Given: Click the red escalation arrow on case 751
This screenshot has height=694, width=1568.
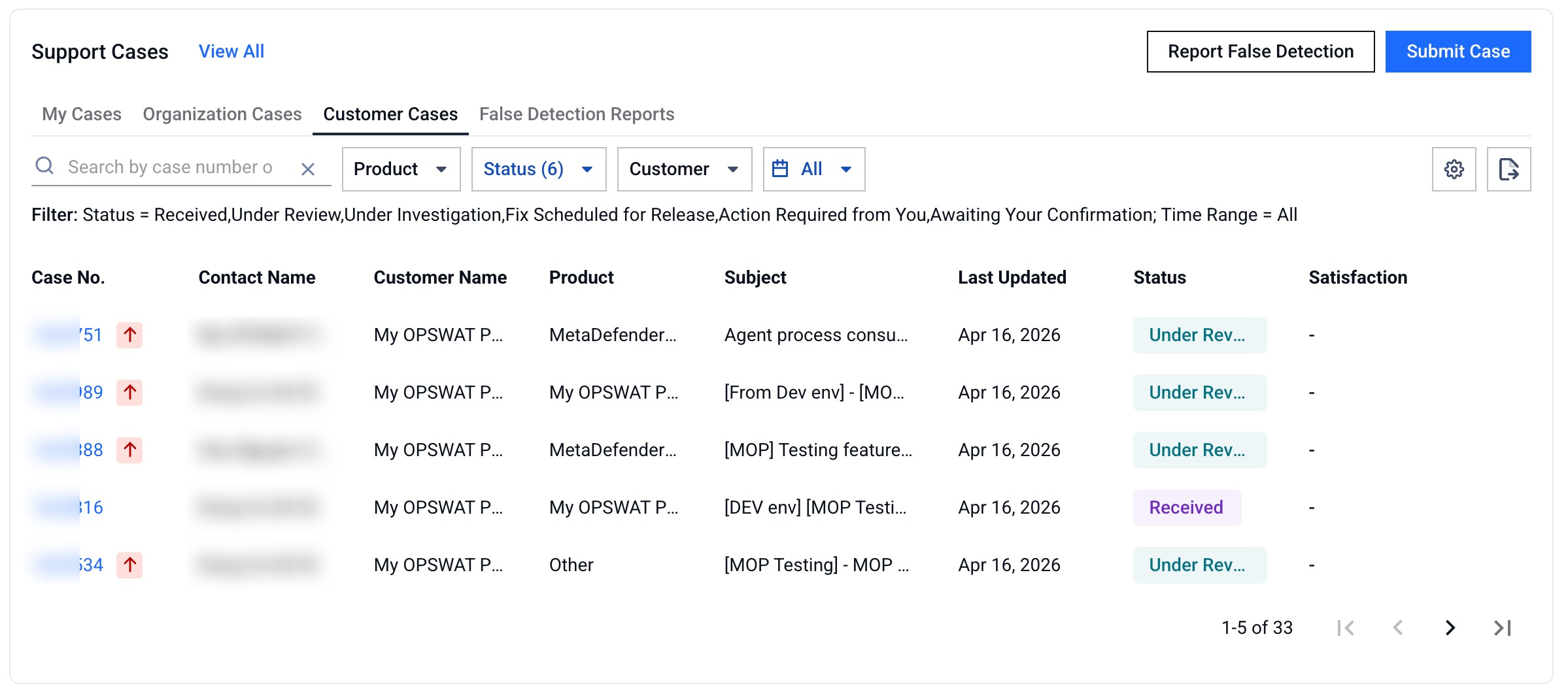Looking at the screenshot, I should (x=129, y=335).
